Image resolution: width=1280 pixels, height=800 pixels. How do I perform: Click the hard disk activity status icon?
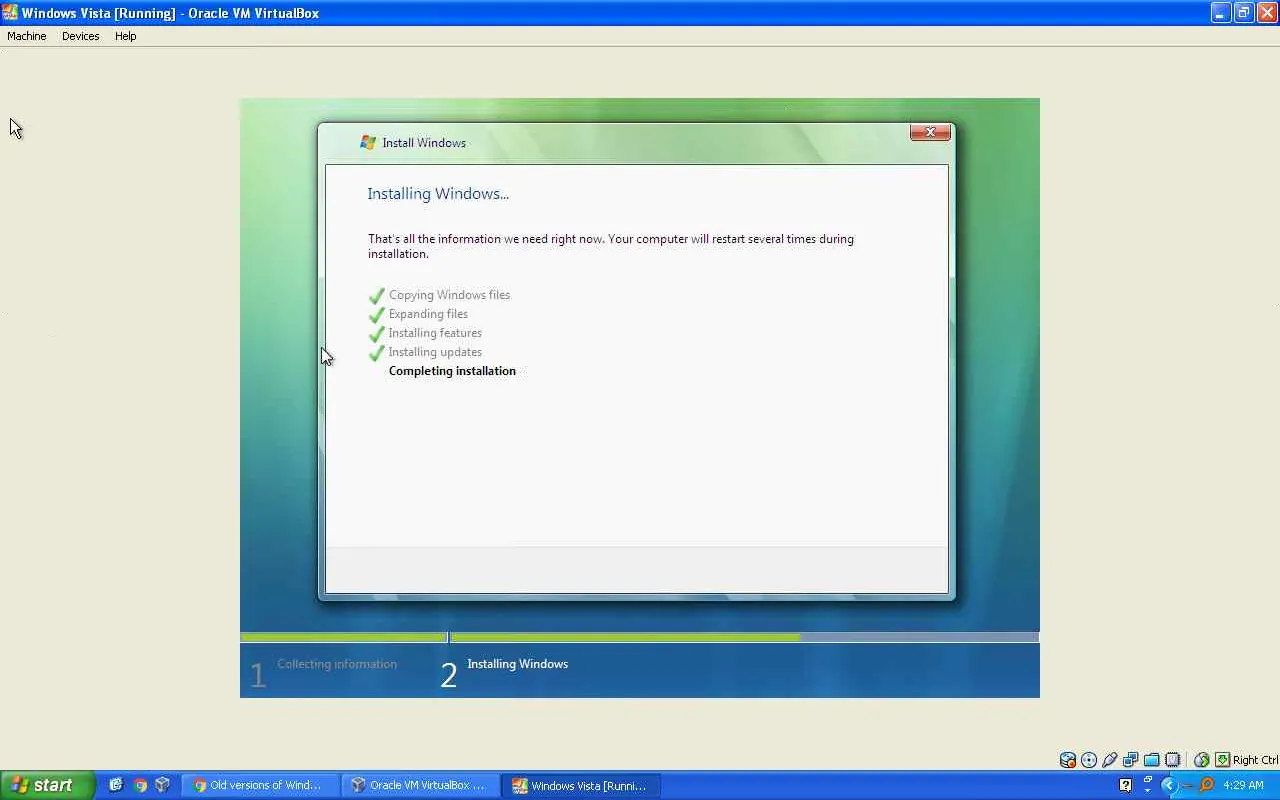[x=1068, y=760]
